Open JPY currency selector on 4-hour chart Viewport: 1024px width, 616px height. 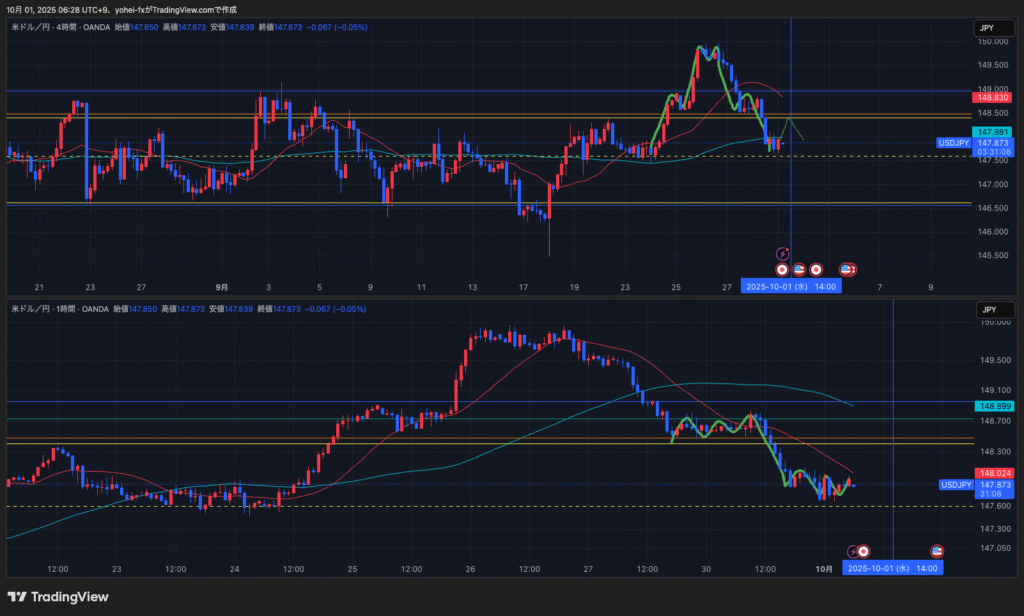(x=987, y=29)
